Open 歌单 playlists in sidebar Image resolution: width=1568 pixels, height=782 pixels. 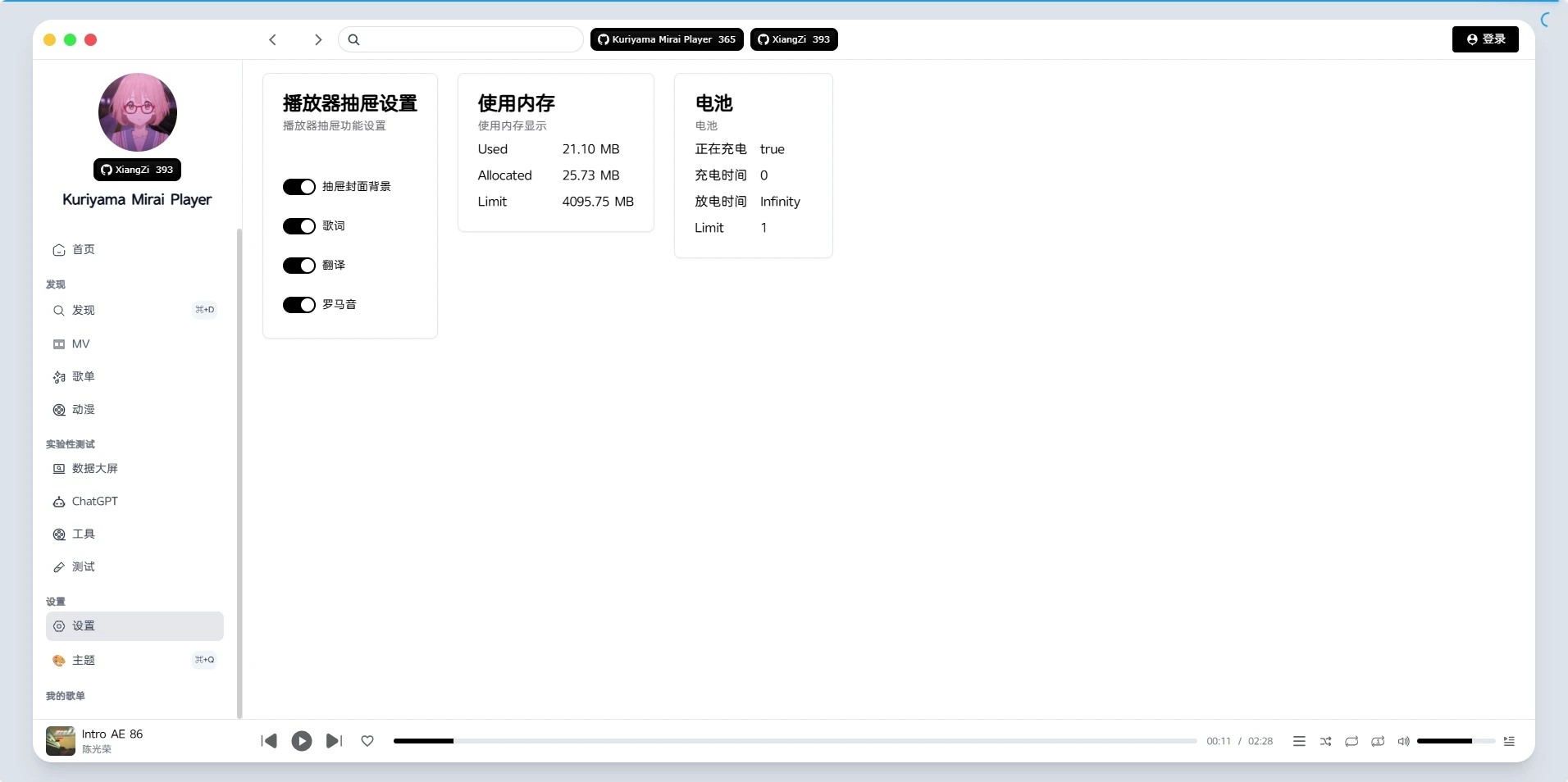134,376
